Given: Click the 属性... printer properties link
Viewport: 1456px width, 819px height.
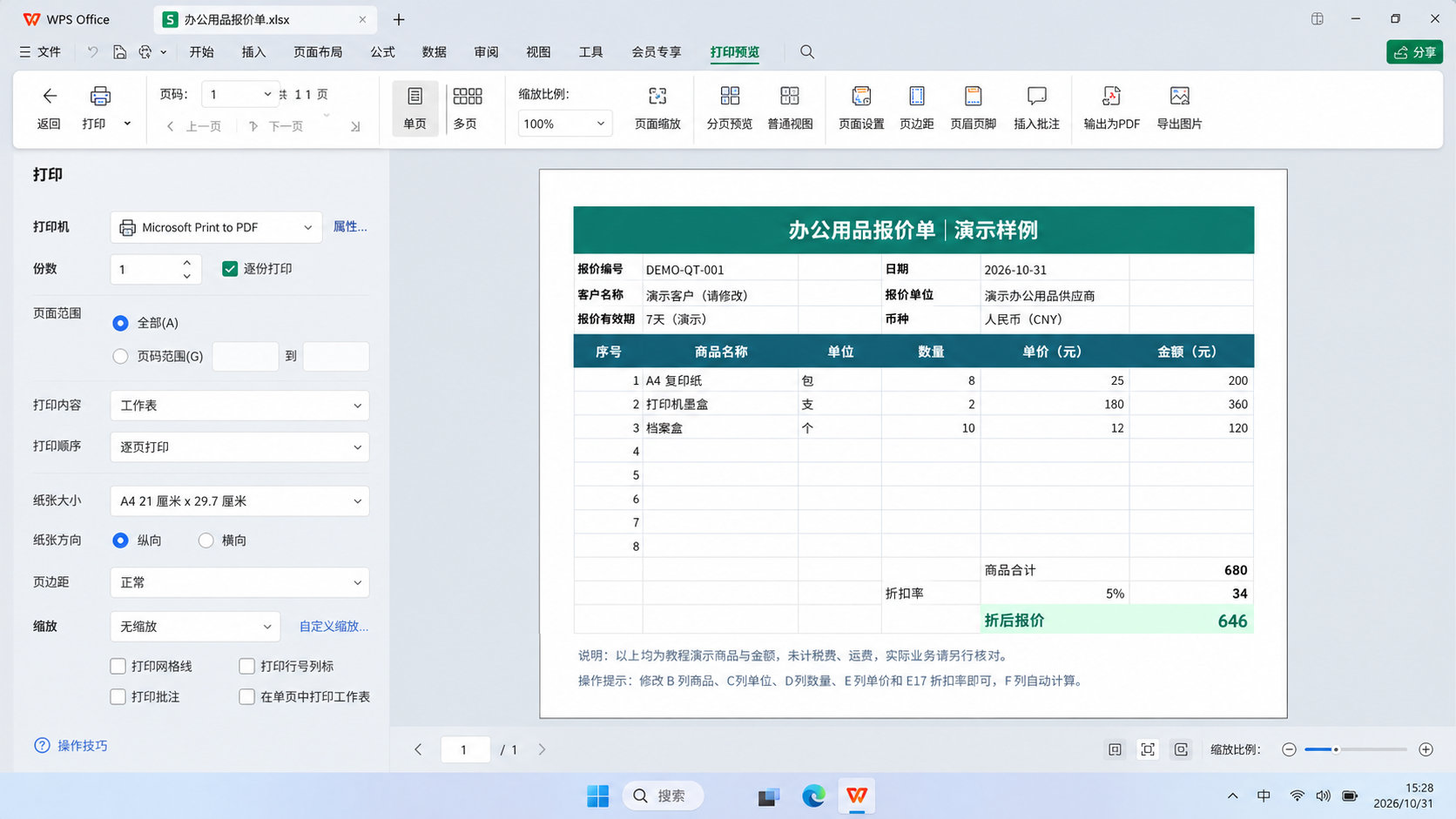Looking at the screenshot, I should click(x=350, y=226).
